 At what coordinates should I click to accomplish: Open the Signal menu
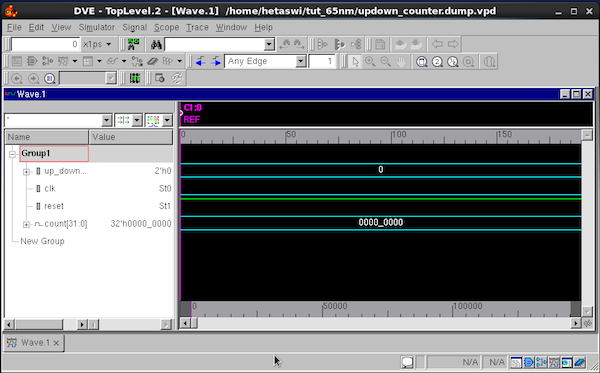tap(134, 28)
